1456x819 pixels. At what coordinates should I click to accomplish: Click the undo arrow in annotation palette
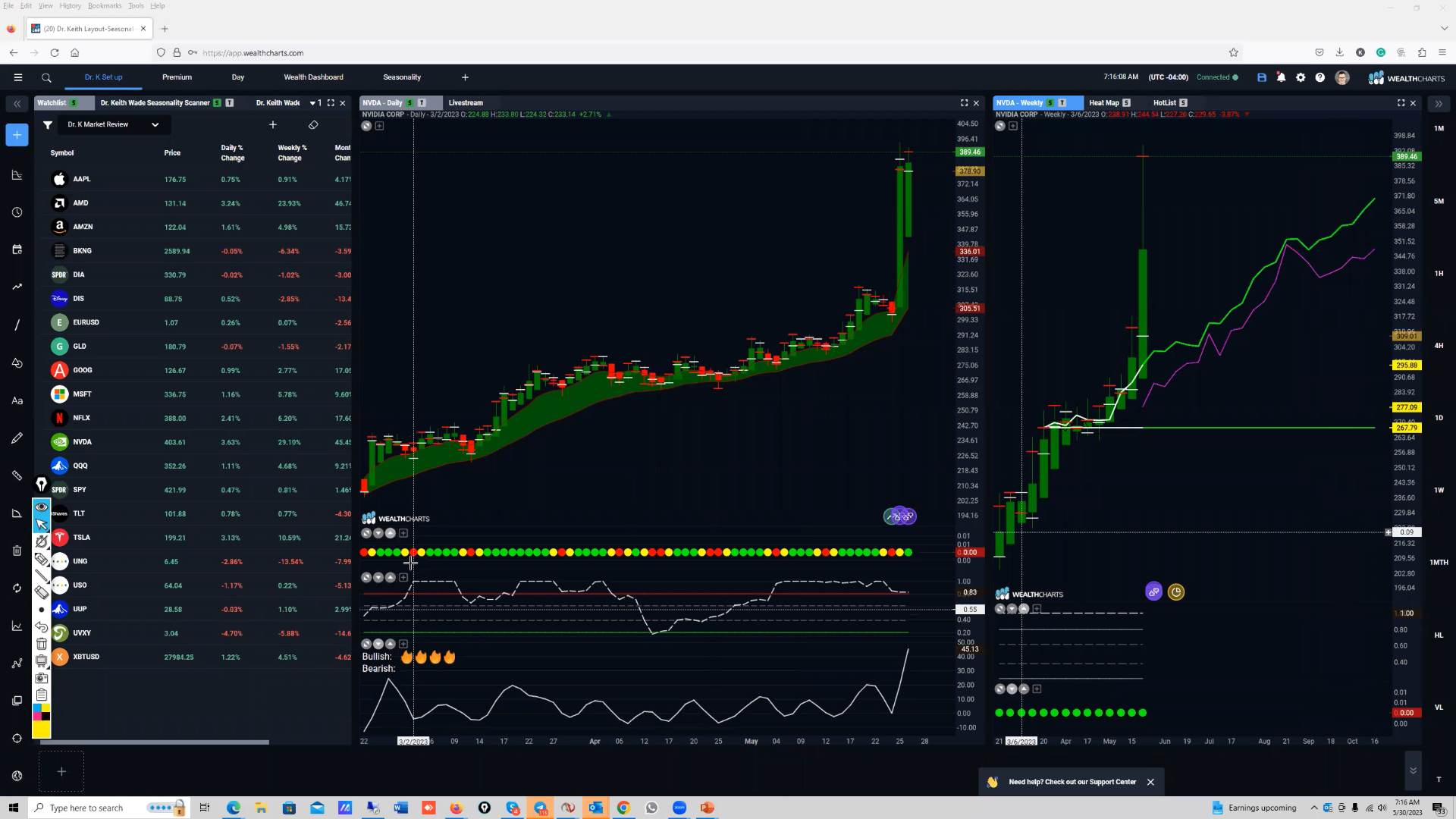coord(42,627)
